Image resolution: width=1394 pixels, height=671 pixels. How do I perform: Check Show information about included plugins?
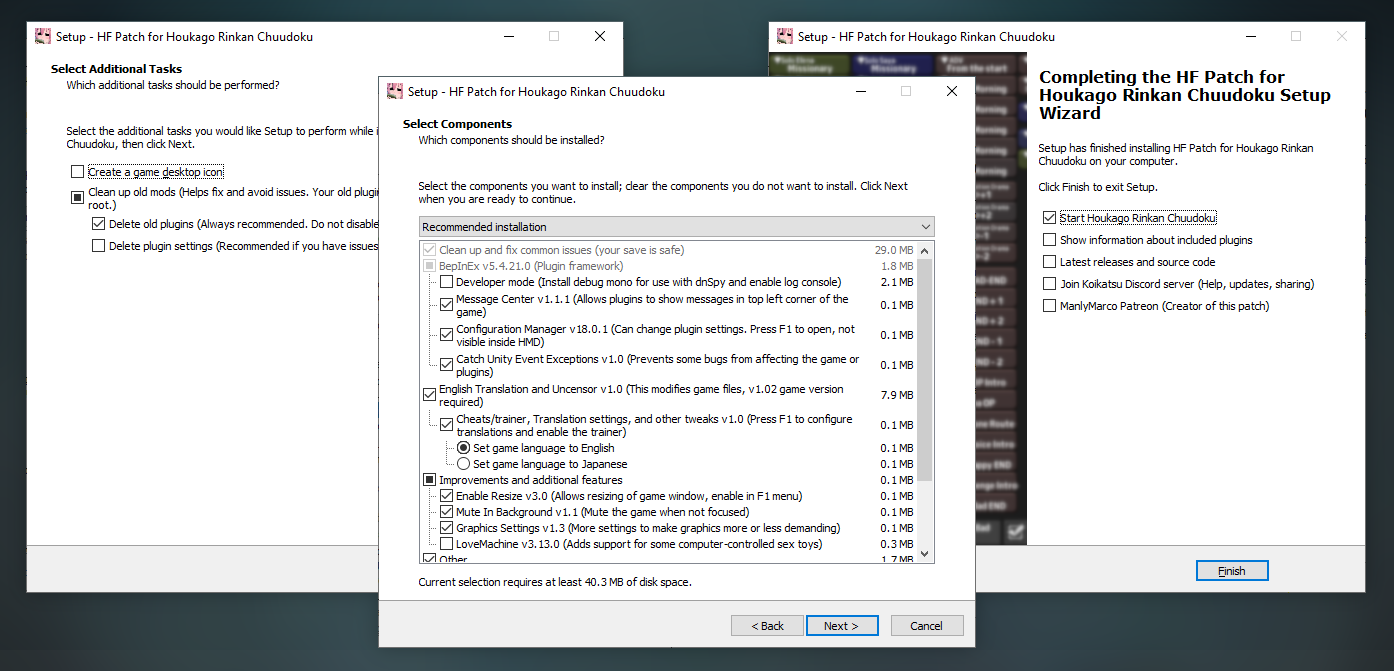[1049, 240]
